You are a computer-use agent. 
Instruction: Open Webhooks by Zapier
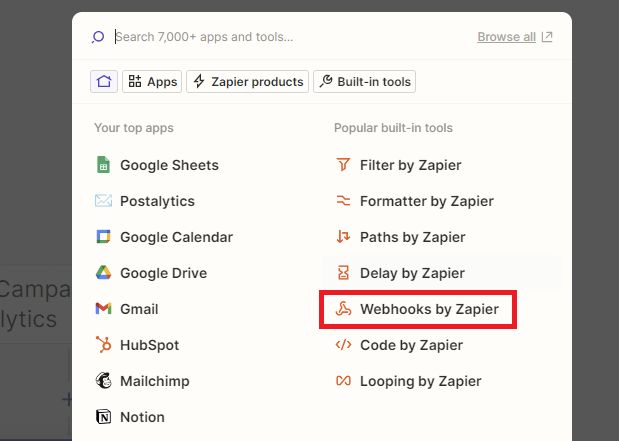point(418,309)
